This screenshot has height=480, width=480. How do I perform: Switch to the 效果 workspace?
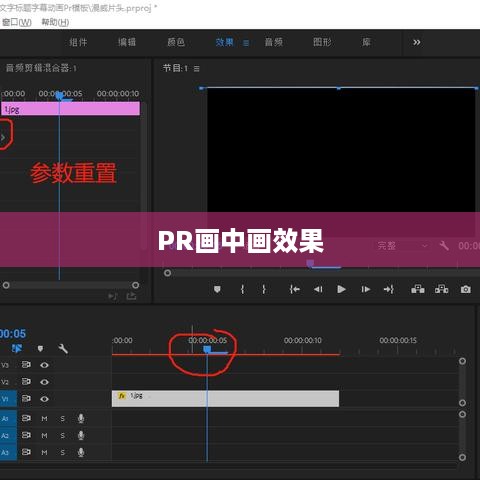point(224,42)
